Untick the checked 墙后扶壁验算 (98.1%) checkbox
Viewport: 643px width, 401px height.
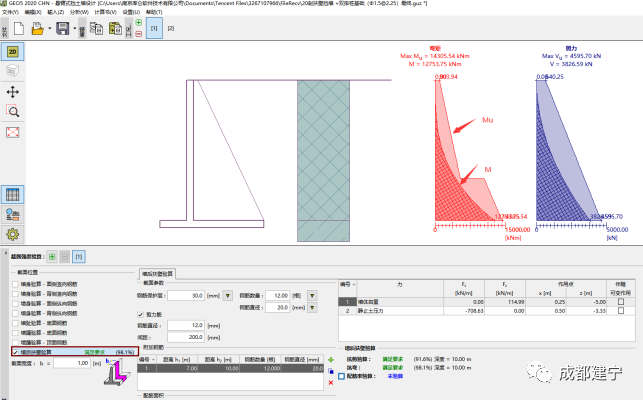pos(15,352)
